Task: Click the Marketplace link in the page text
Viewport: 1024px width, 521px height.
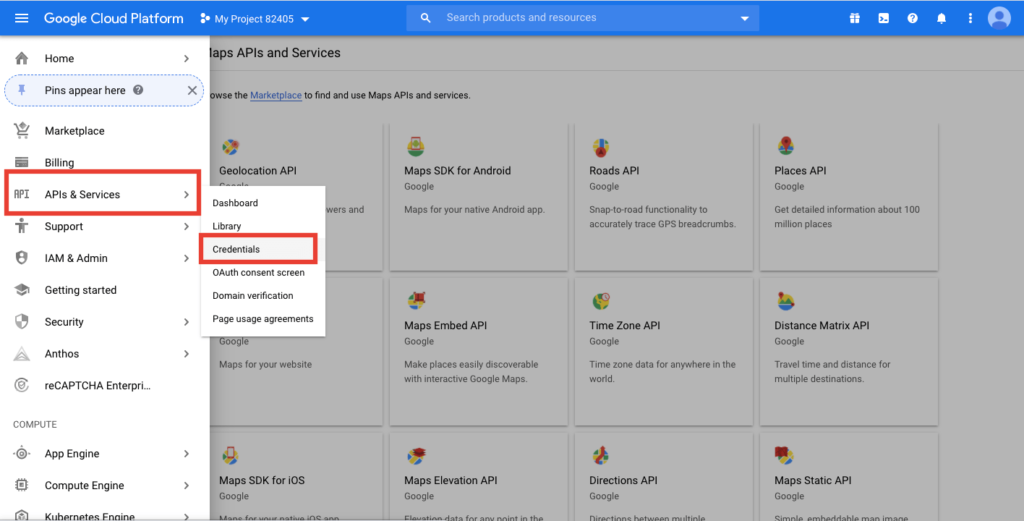Action: pos(276,95)
